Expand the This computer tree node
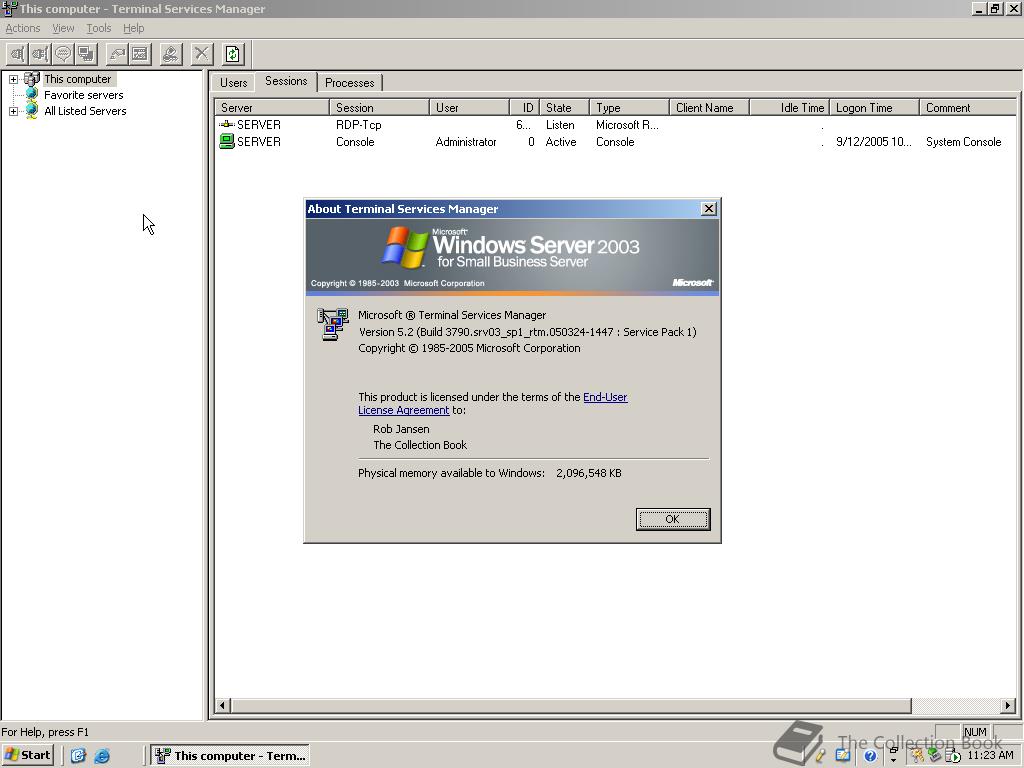This screenshot has height=768, width=1024. click(13, 79)
